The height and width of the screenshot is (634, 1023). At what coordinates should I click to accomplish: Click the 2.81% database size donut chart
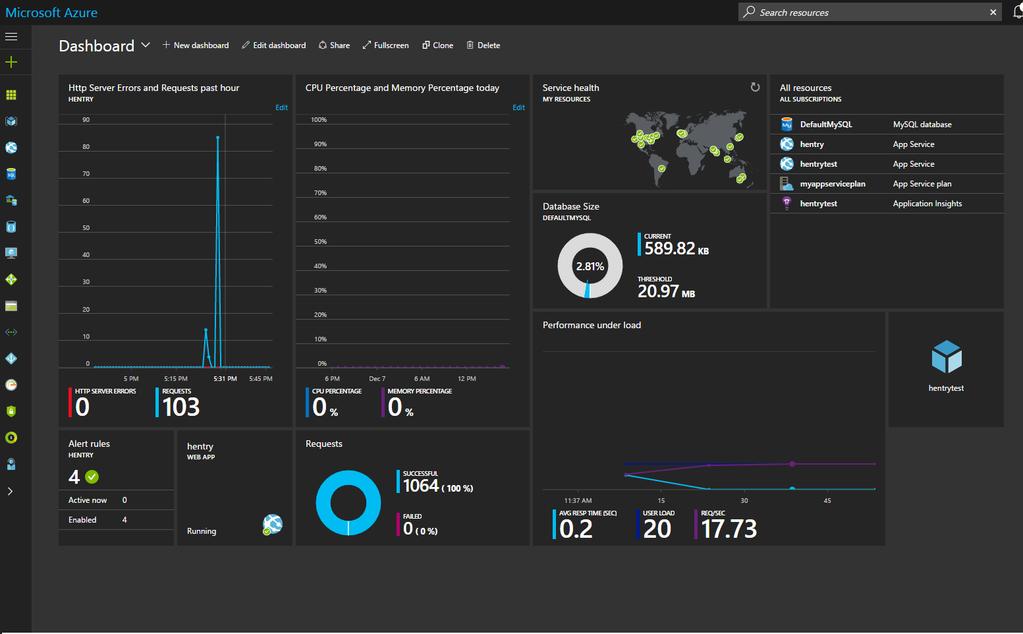[x=590, y=265]
